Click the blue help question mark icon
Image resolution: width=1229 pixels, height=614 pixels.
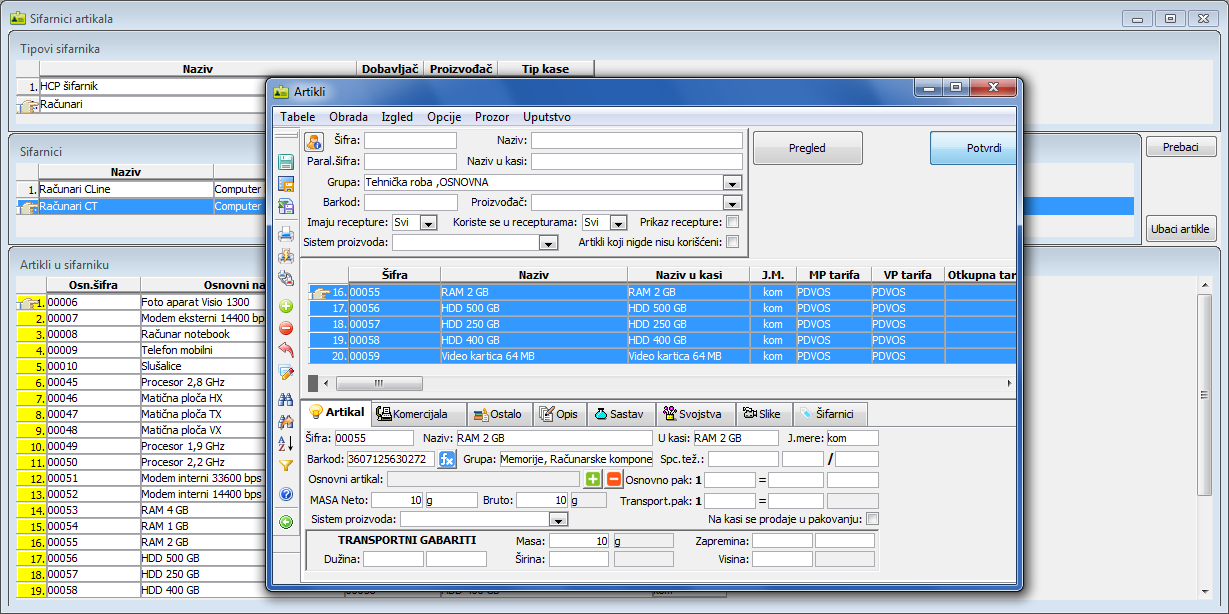tap(286, 494)
